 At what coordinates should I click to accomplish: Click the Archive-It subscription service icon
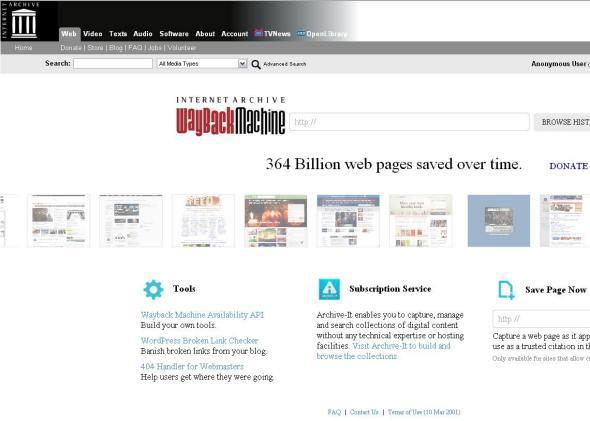[x=329, y=289]
